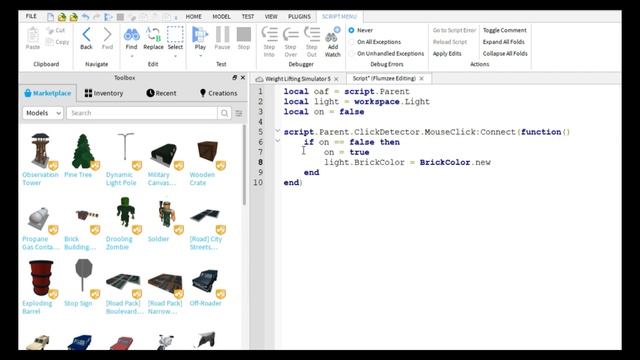Click Toggle Comment action
Viewport: 640px width, 360px height.
click(504, 30)
